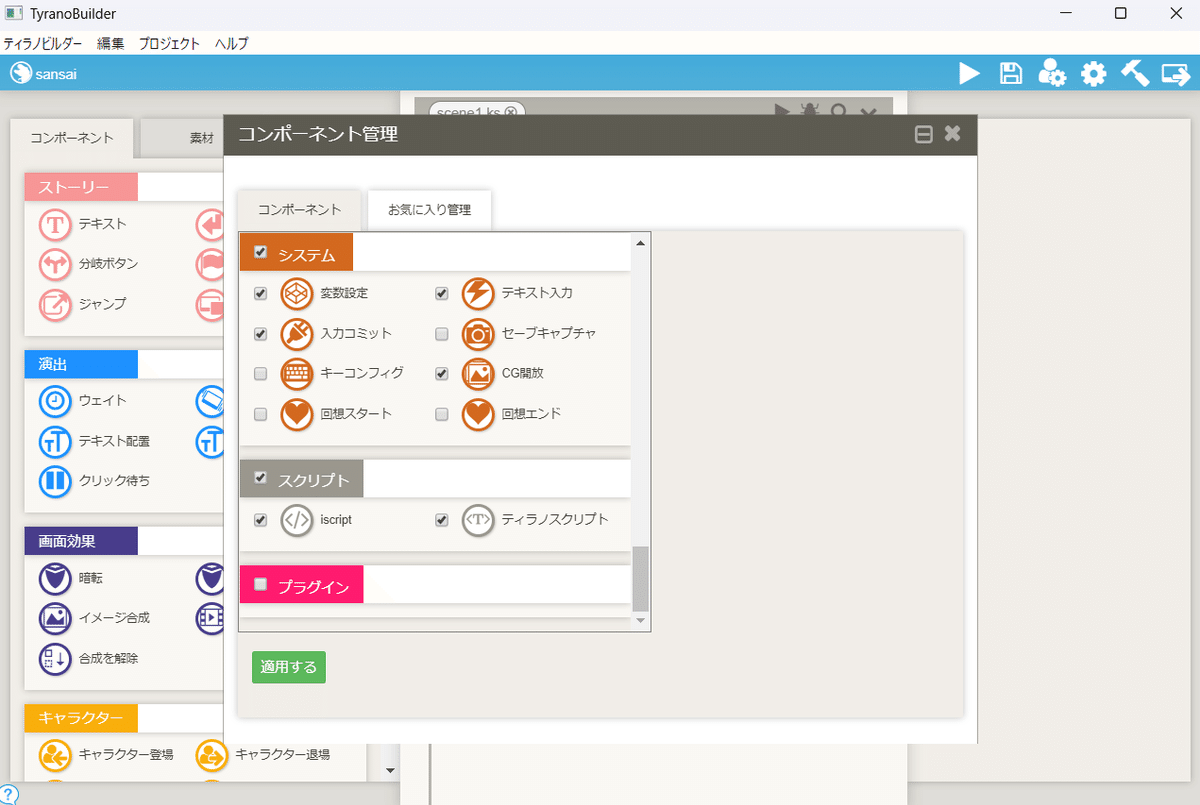This screenshot has width=1200, height=805.
Task: Click the preview play icon in top toolbar
Action: pyautogui.click(x=969, y=73)
